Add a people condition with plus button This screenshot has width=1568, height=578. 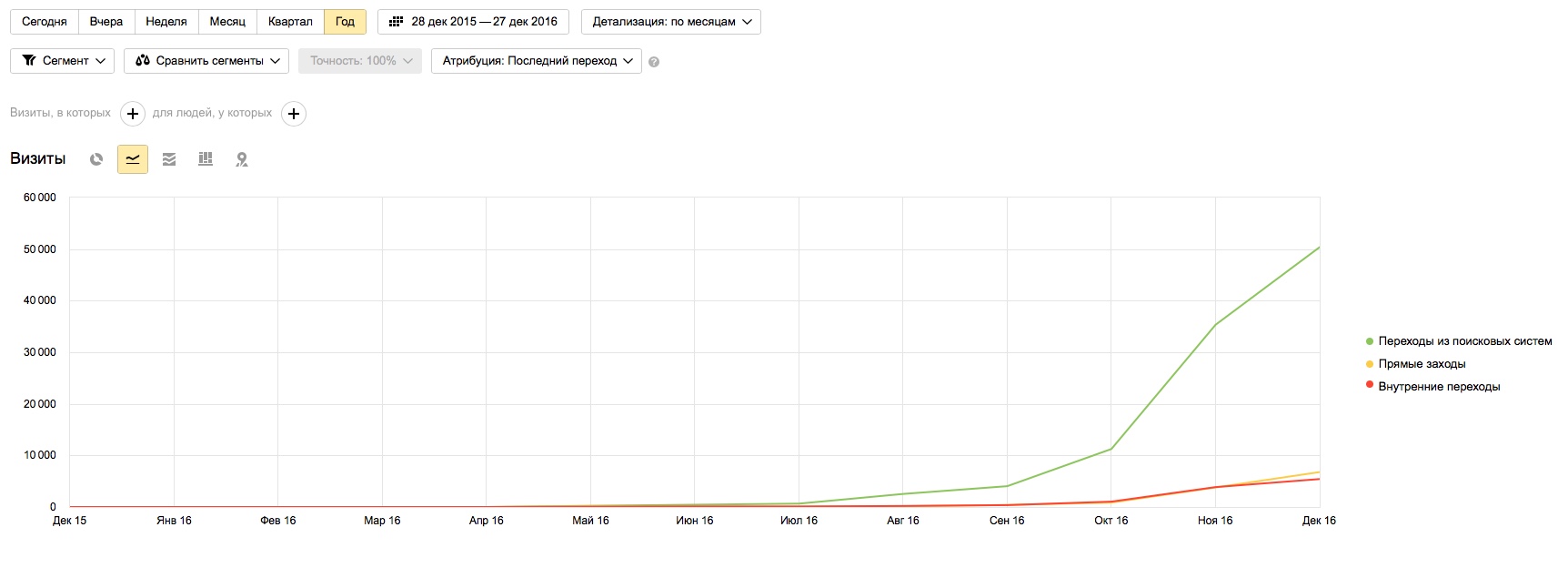(x=294, y=114)
